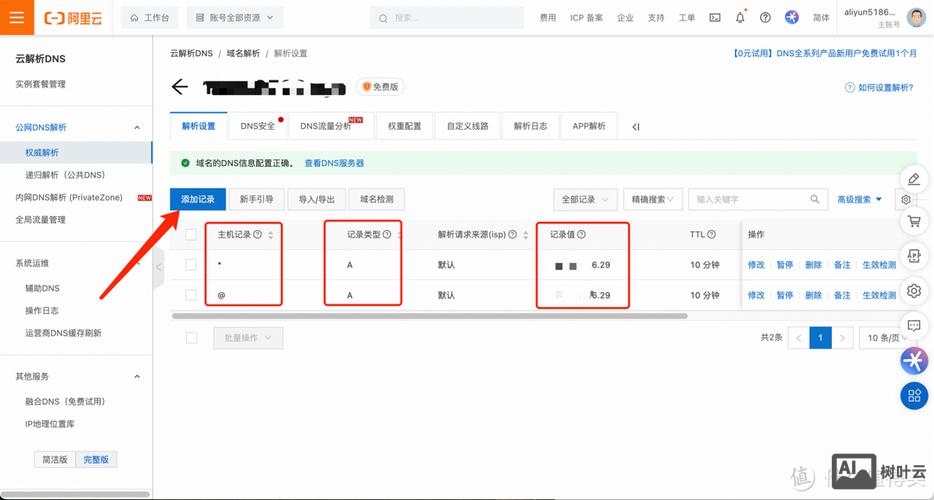934x500 pixels.
Task: Click the table horizontal scrollbar
Action: tap(429, 316)
